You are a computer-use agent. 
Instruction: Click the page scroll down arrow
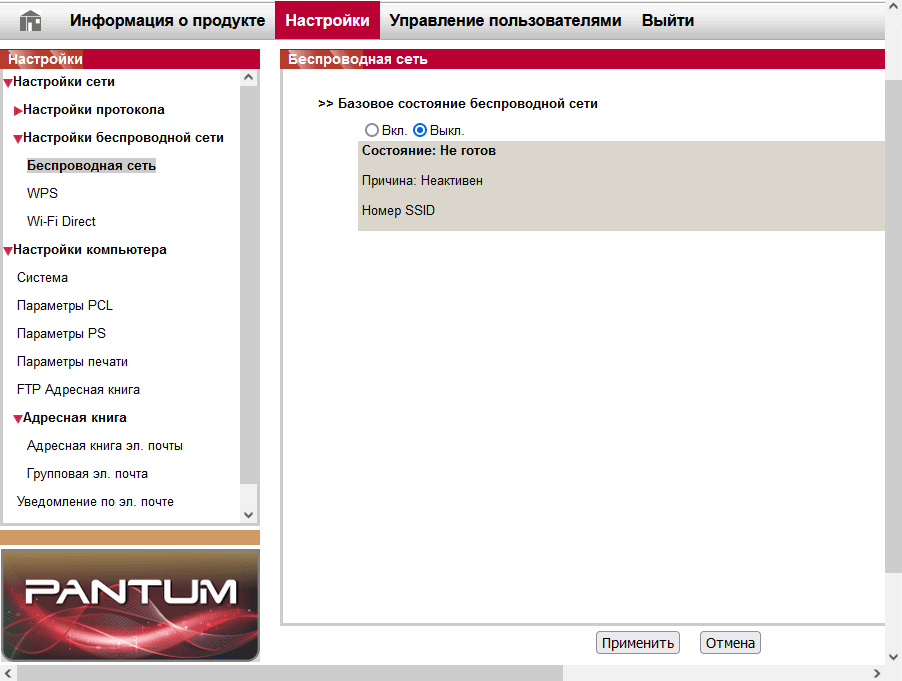[893, 656]
